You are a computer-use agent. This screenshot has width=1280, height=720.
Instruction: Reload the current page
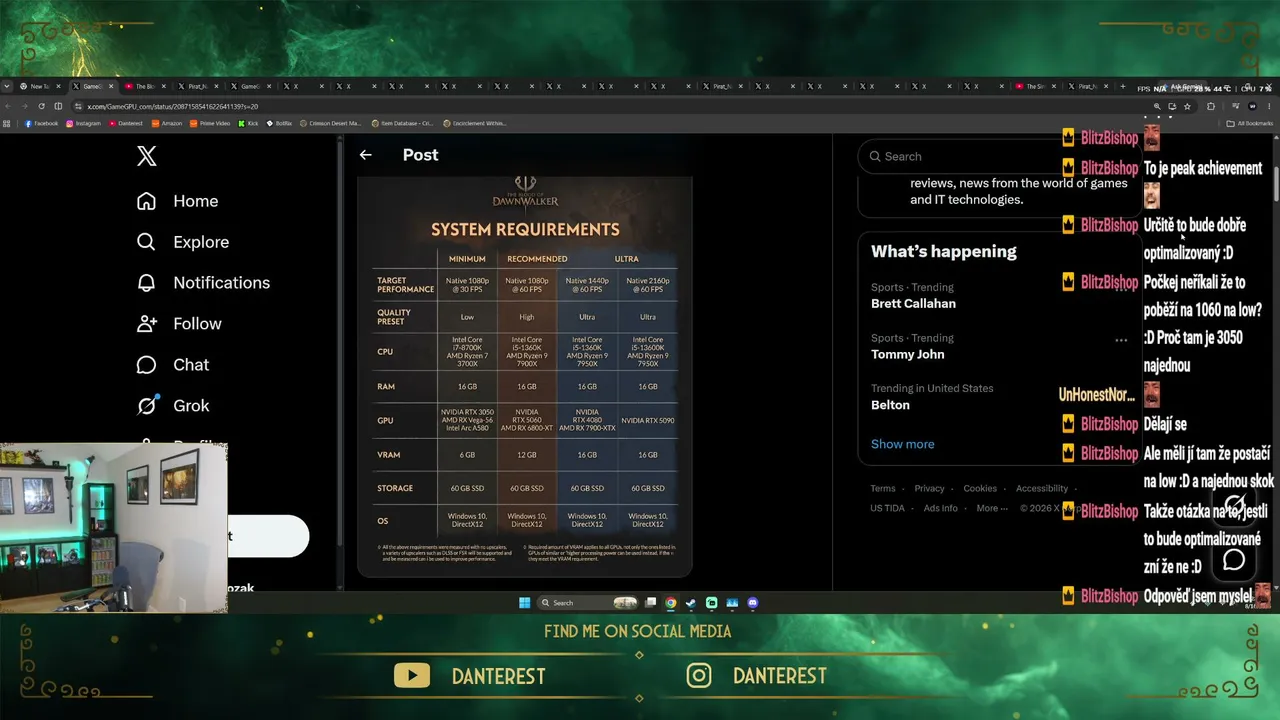[40, 106]
